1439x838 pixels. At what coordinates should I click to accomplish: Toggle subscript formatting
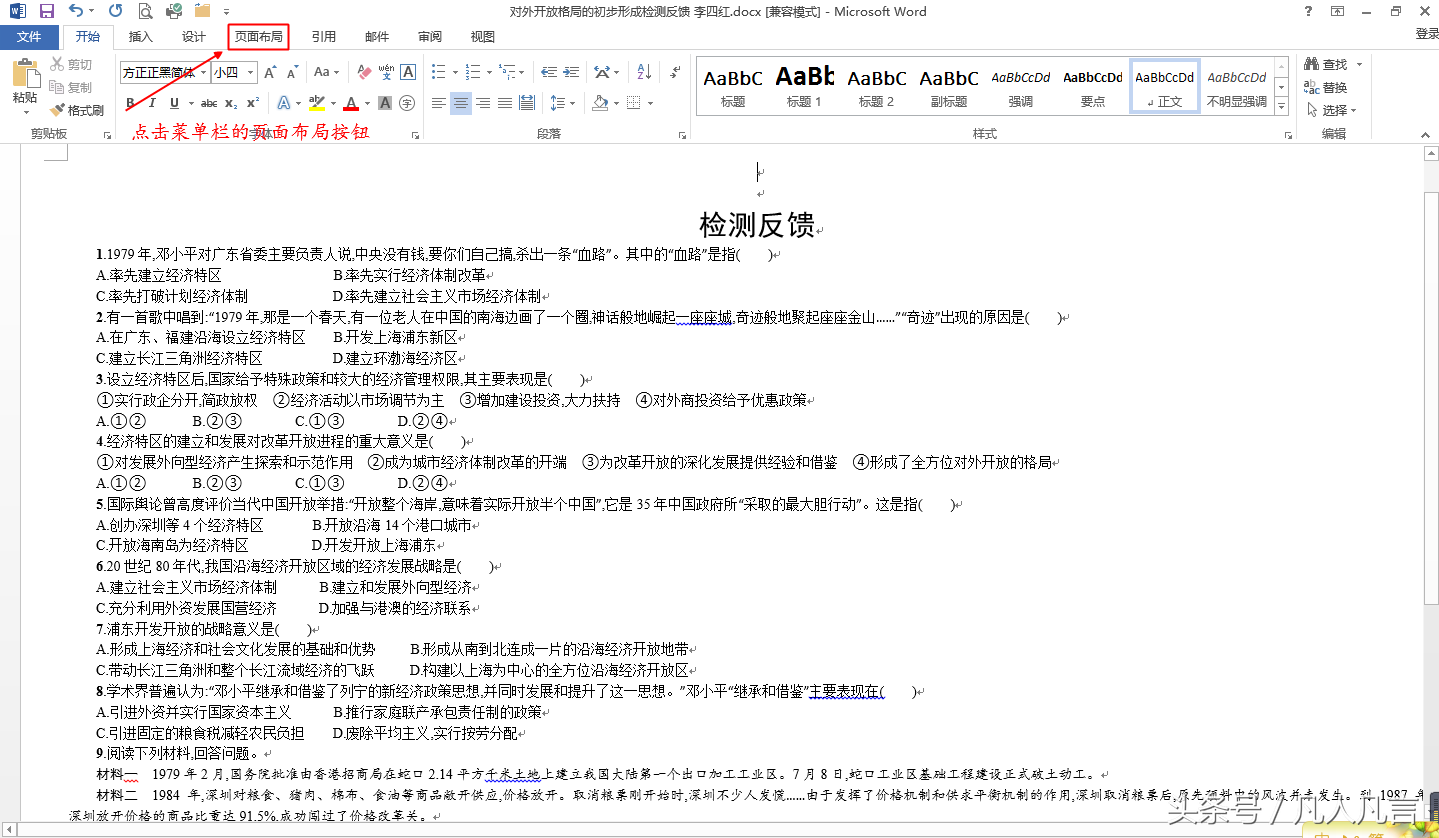pos(231,103)
